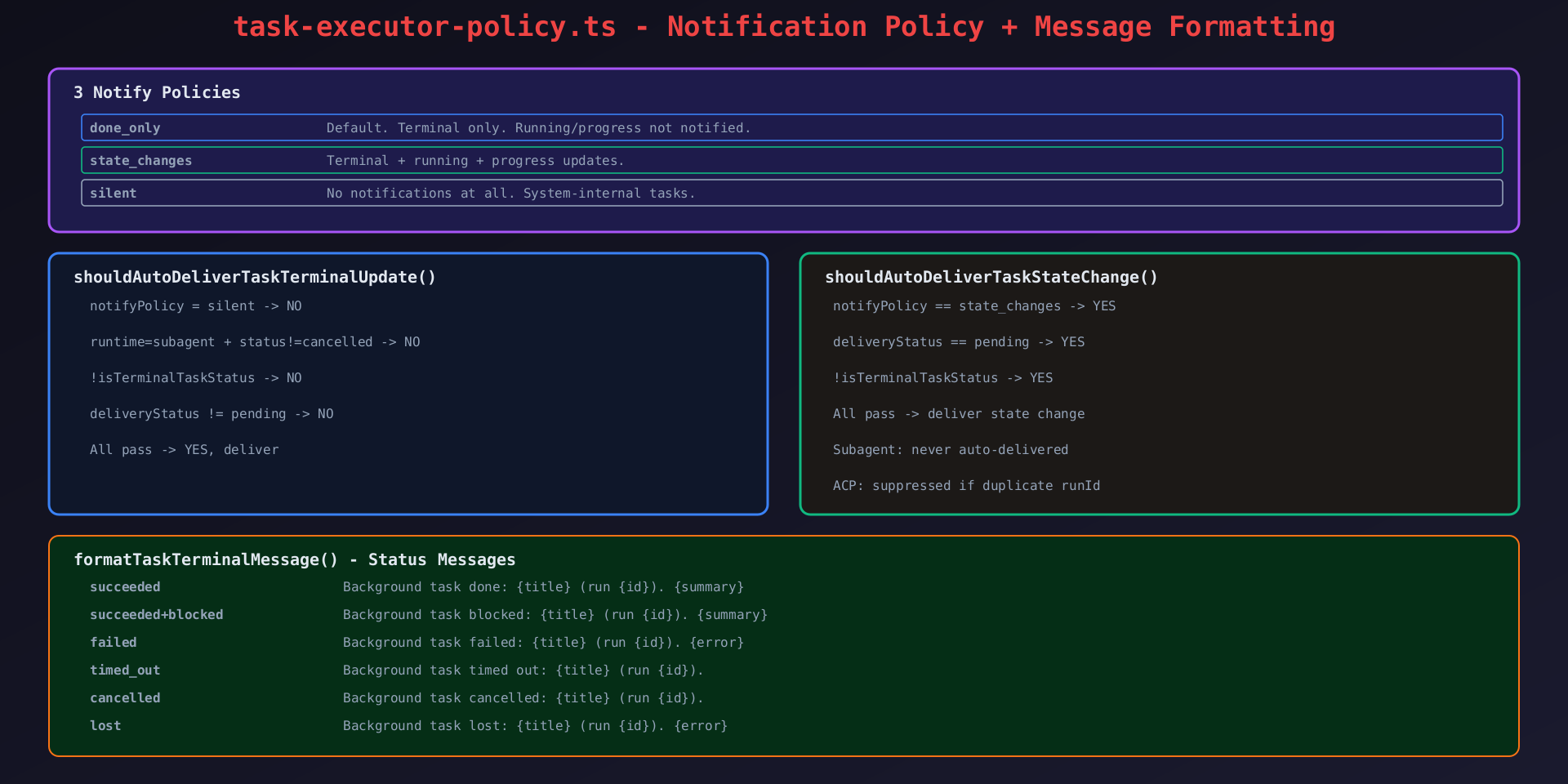Click 'Background task cancelled: {title}' message
The width and height of the screenshot is (1568, 784).
[x=523, y=698]
